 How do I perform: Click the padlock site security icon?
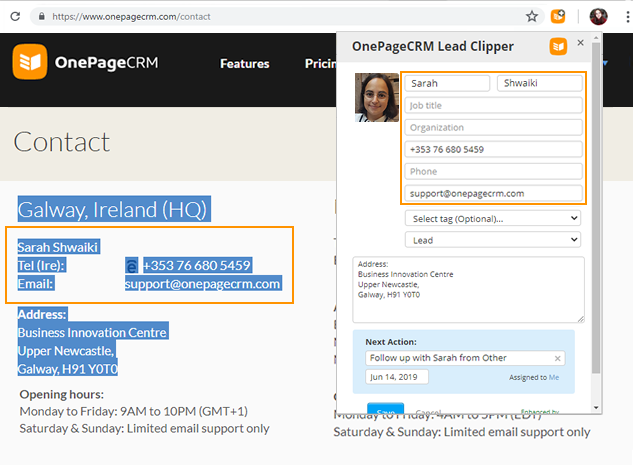coord(41,17)
